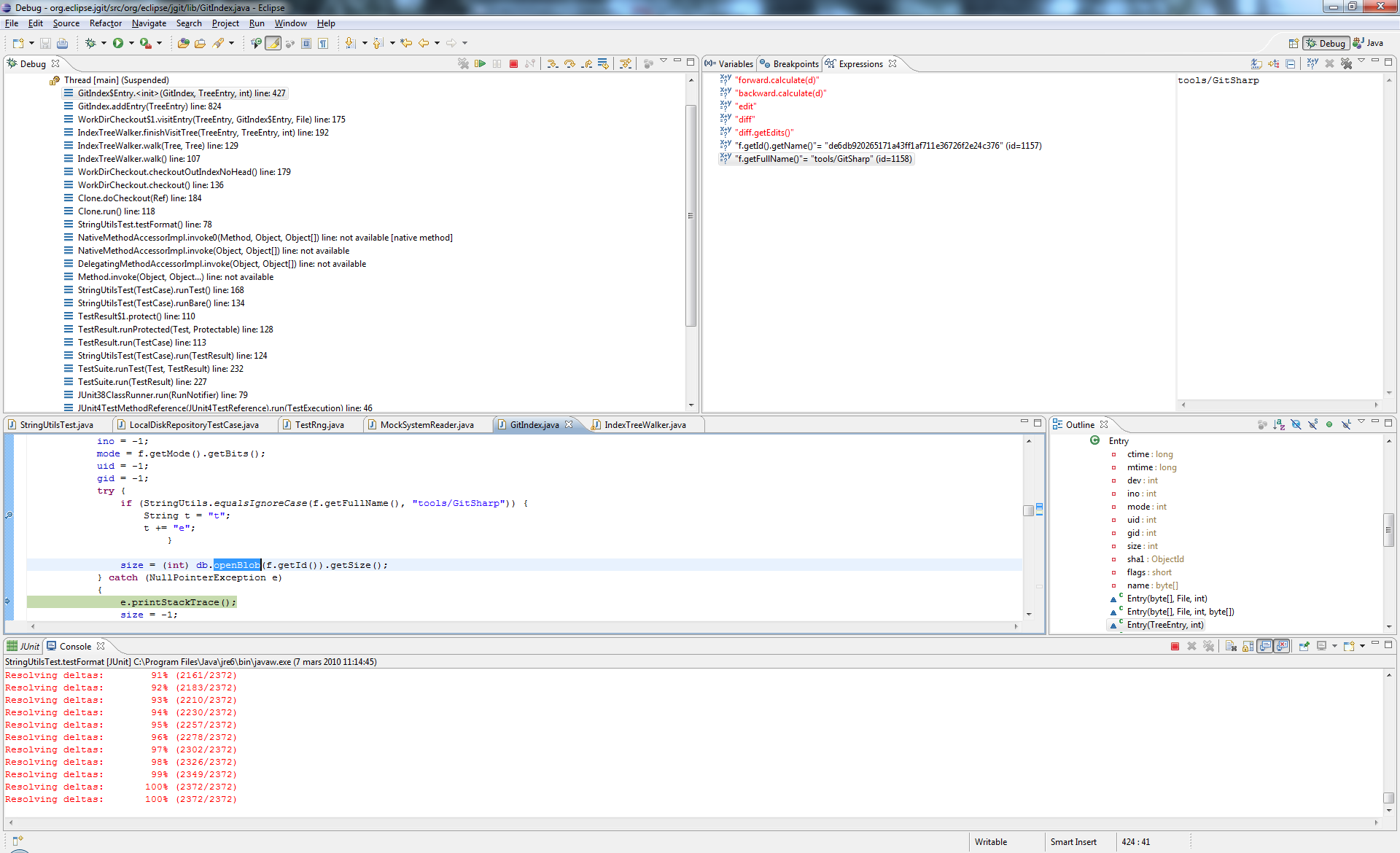Click the Console horizontal scrollbar right arrow
Viewport: 1400px width, 853px height.
click(1376, 822)
